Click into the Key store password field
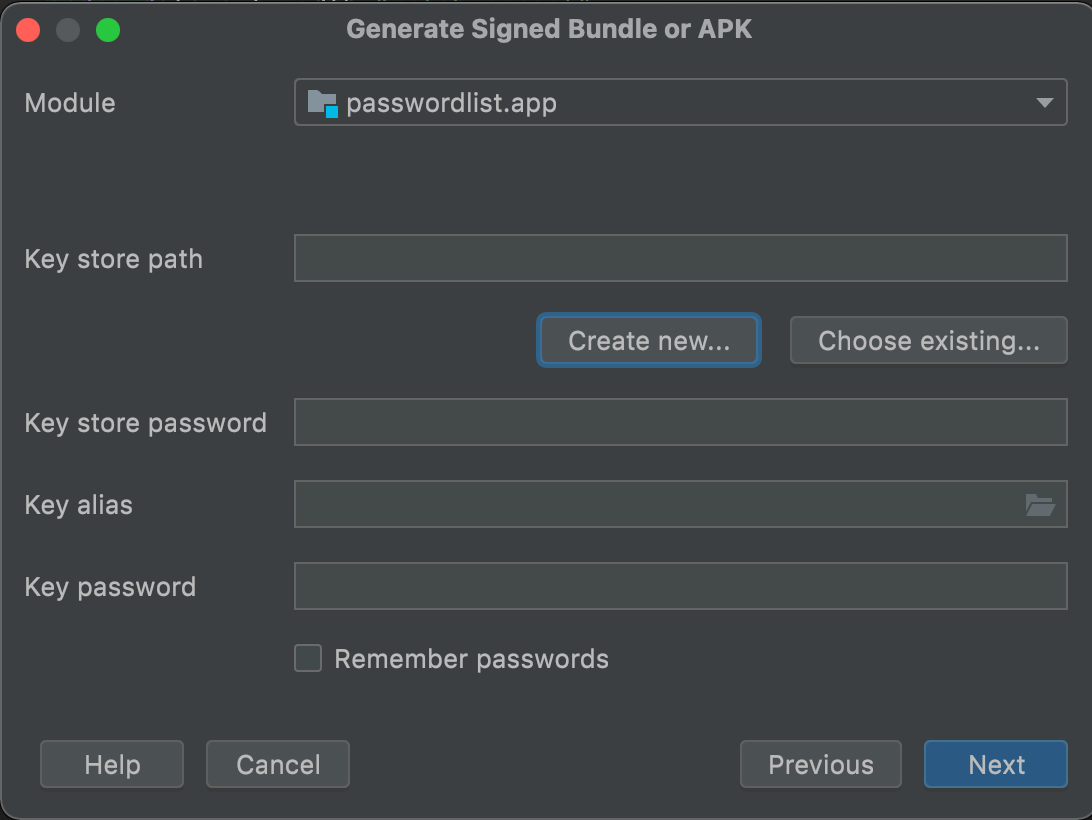This screenshot has width=1092, height=820. (x=680, y=423)
